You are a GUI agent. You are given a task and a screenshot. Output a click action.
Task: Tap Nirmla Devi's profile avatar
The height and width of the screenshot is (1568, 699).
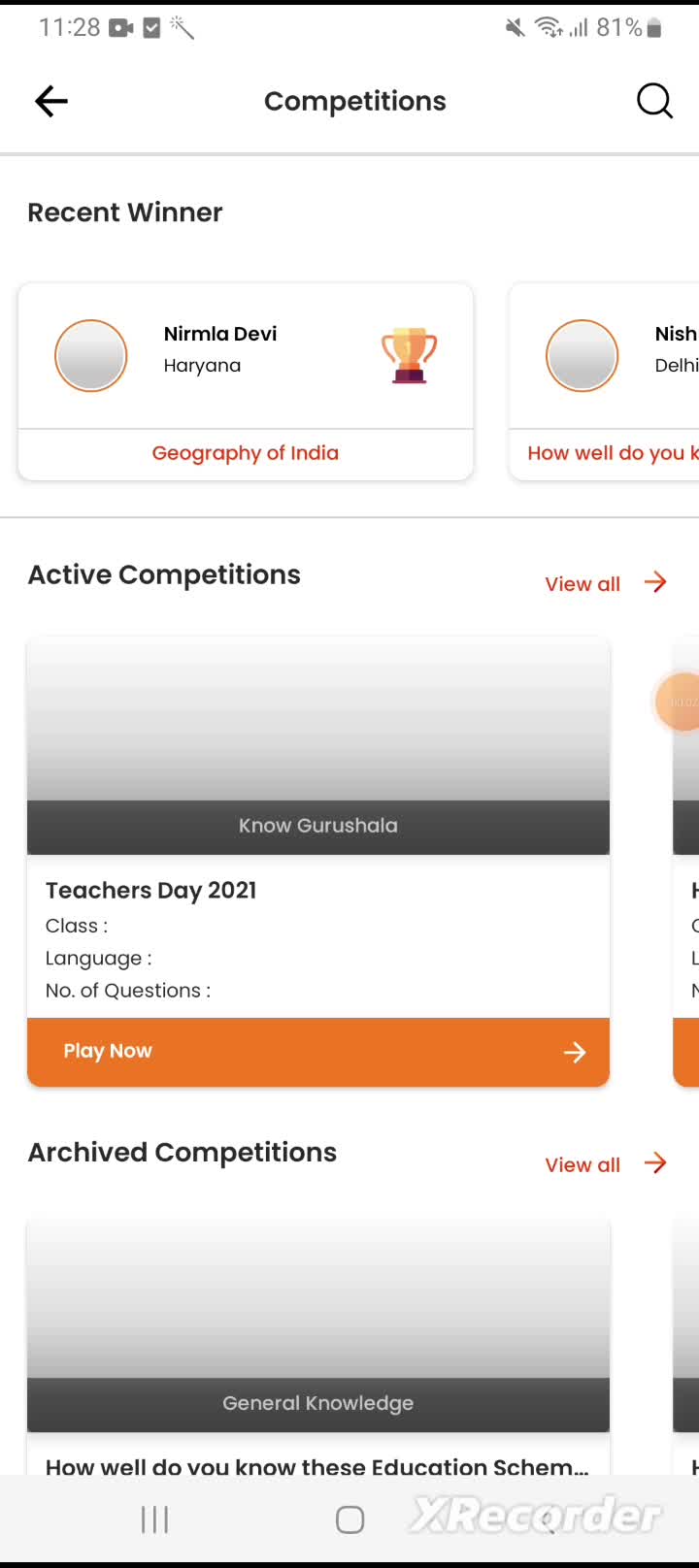pyautogui.click(x=91, y=356)
